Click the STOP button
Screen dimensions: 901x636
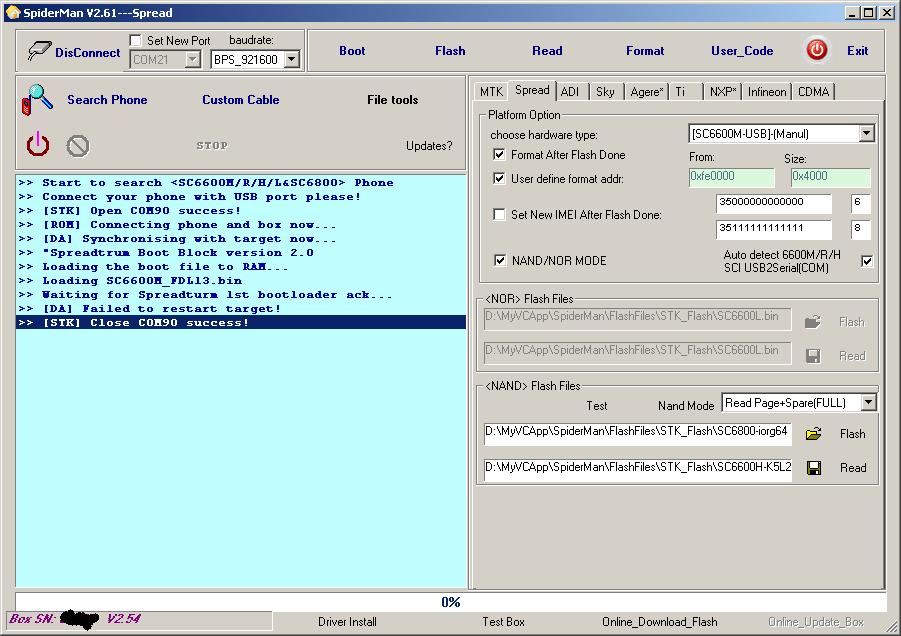pyautogui.click(x=212, y=146)
